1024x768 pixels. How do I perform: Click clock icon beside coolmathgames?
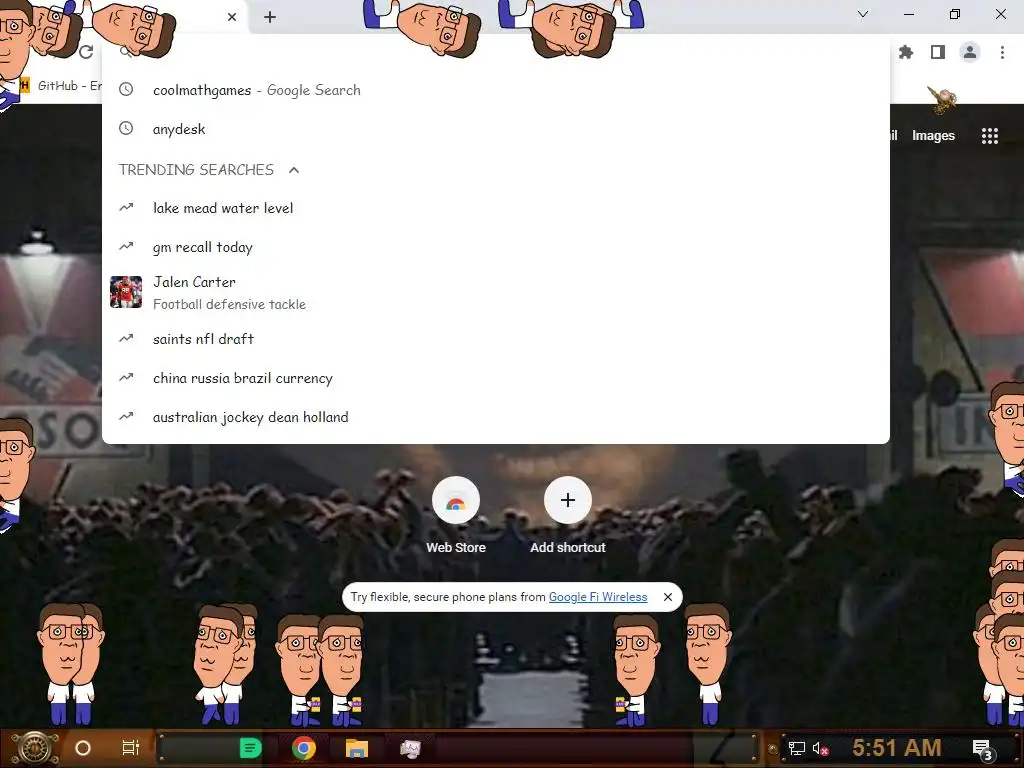point(126,89)
